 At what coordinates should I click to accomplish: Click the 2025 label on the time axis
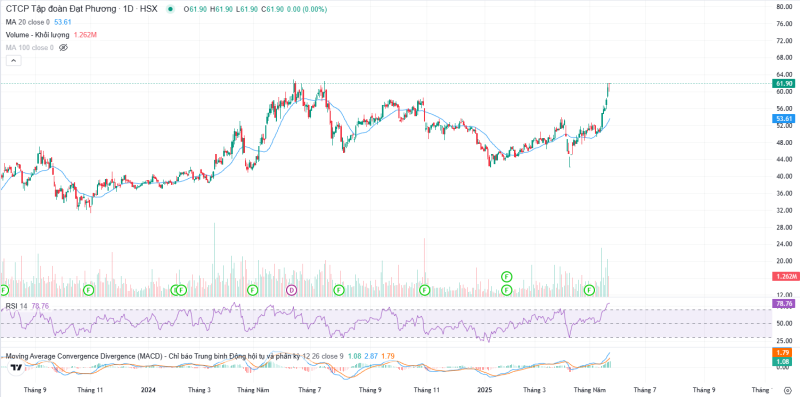click(485, 390)
